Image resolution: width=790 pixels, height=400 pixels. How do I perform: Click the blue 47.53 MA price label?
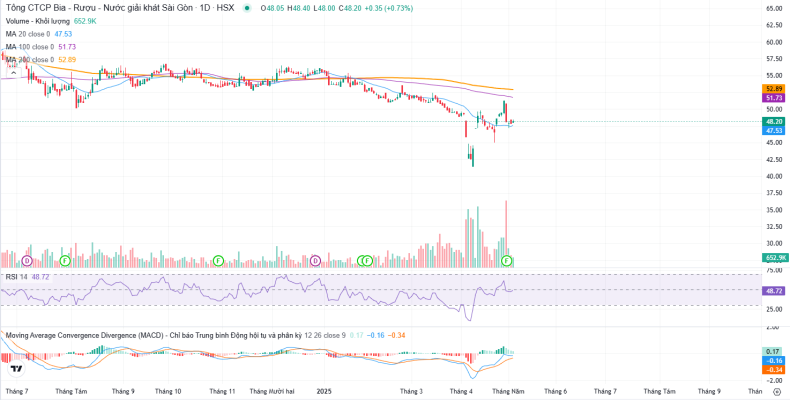click(x=773, y=130)
